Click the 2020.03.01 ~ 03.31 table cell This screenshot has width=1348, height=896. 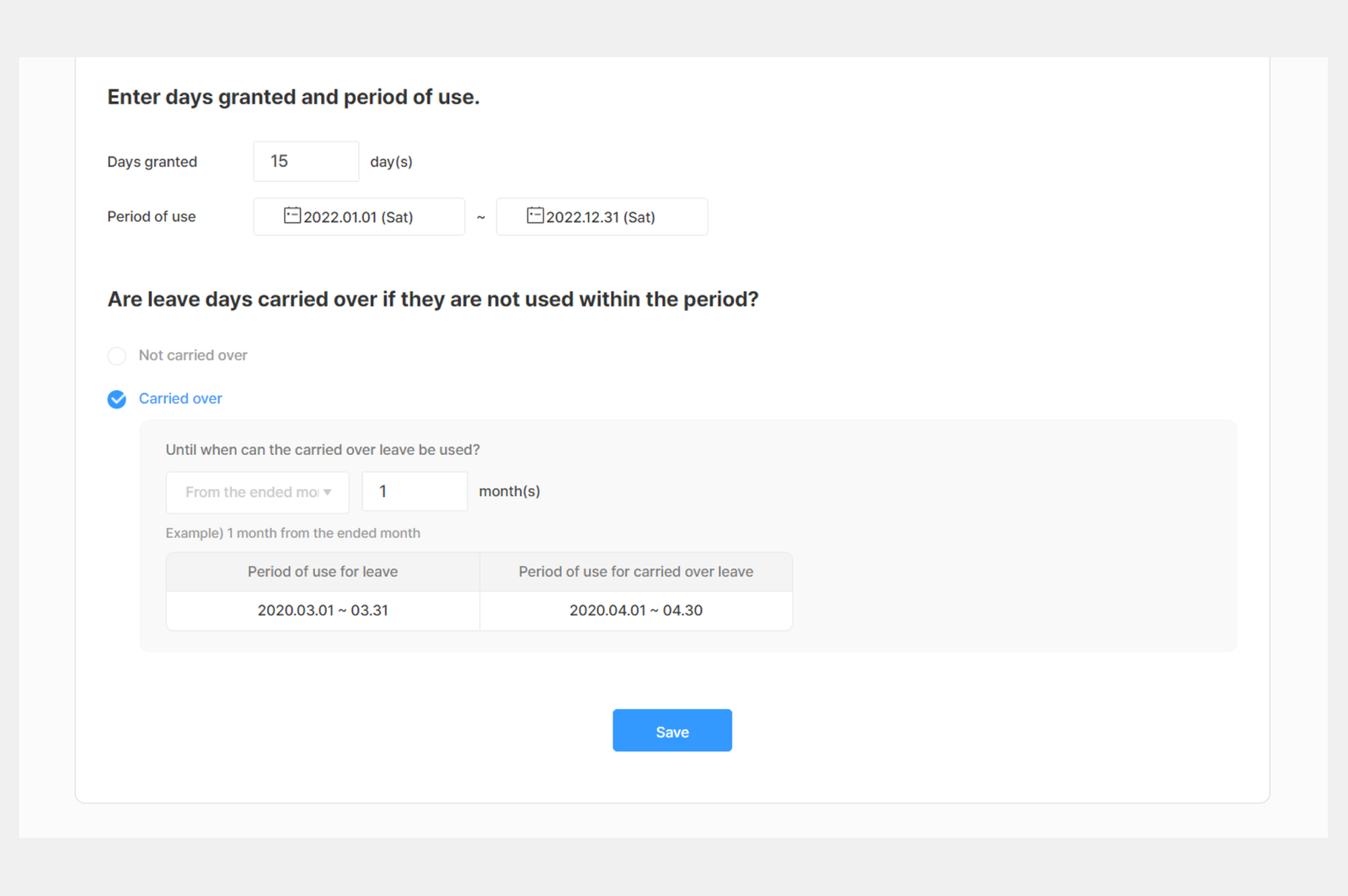[x=323, y=611]
